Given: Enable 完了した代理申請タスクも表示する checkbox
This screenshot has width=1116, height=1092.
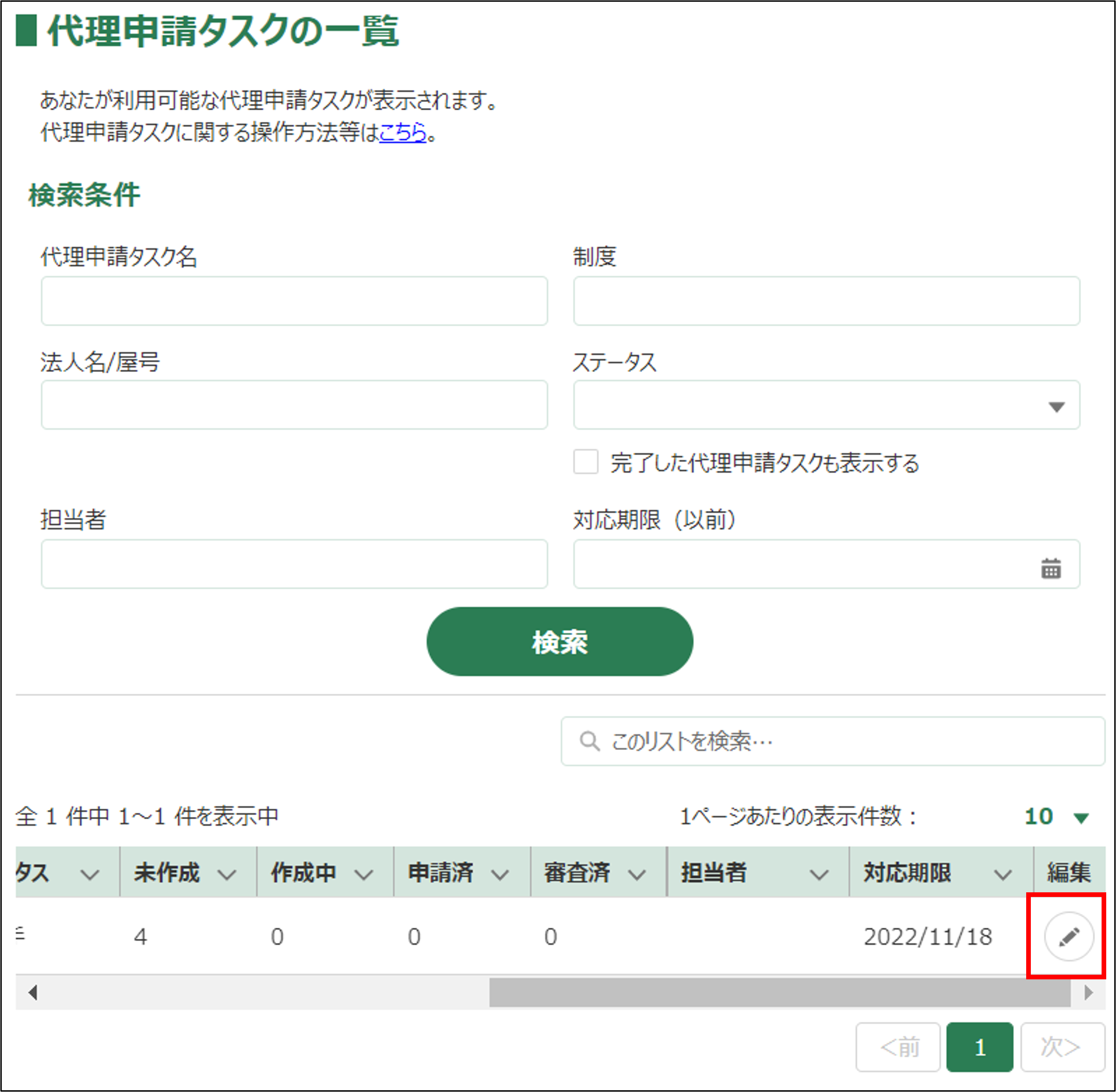Looking at the screenshot, I should (585, 462).
